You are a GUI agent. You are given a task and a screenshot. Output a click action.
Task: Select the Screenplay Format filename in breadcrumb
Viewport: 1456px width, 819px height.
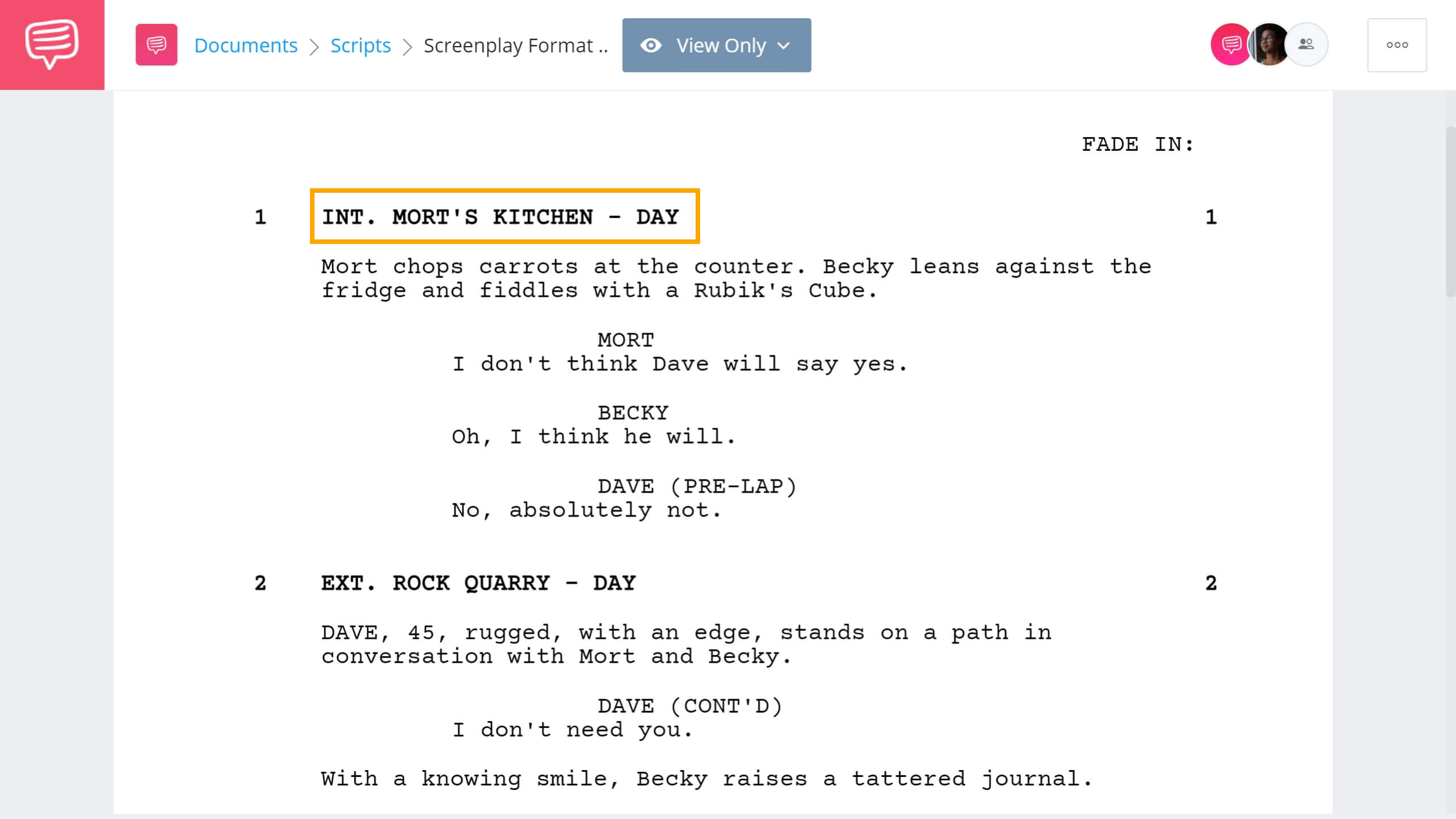[516, 45]
